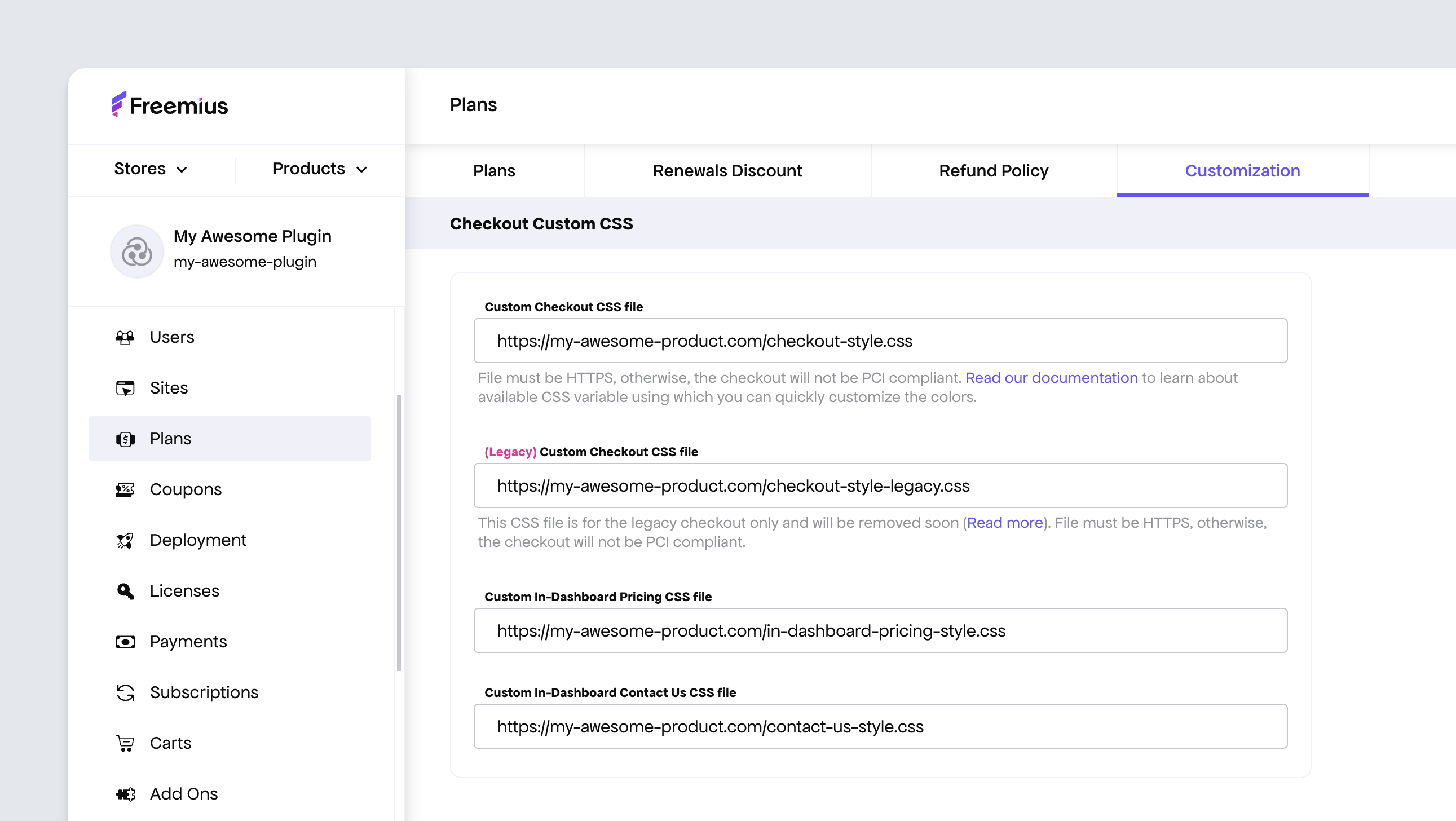
Task: Click the Licenses key icon
Action: pos(125,591)
